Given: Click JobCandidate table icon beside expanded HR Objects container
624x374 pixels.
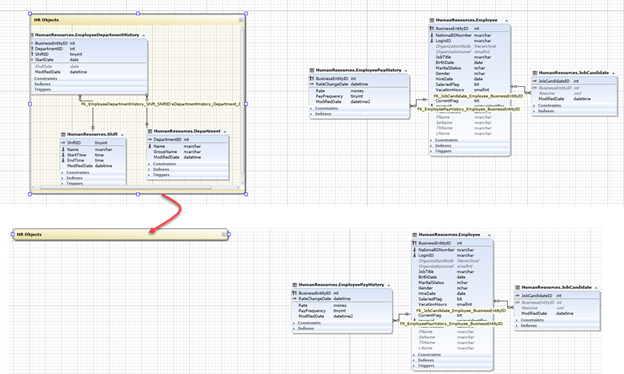Looking at the screenshot, I should click(x=535, y=73).
